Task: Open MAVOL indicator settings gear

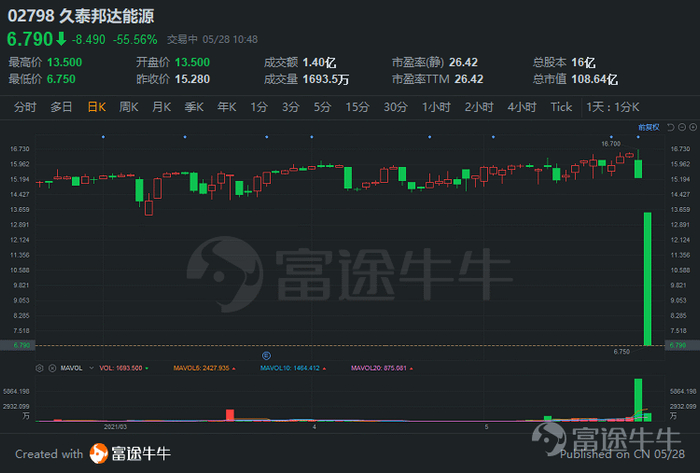Action: click(x=39, y=368)
